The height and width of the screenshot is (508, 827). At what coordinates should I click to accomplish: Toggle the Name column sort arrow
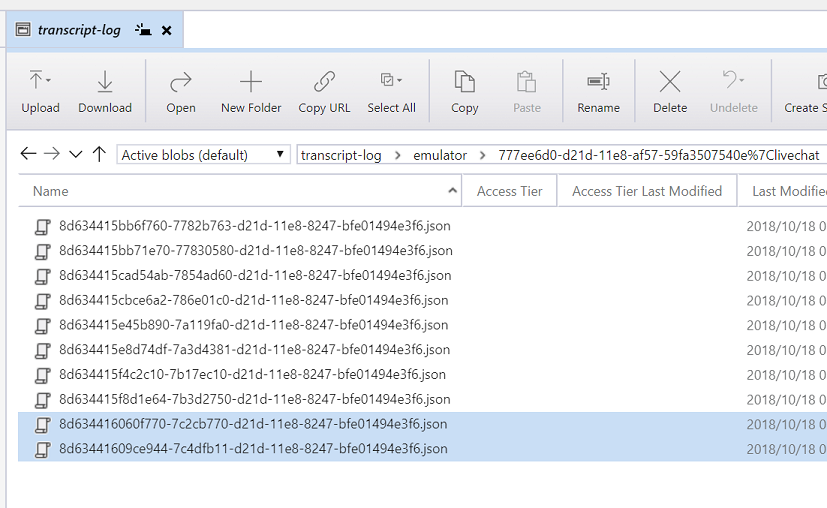pyautogui.click(x=452, y=190)
